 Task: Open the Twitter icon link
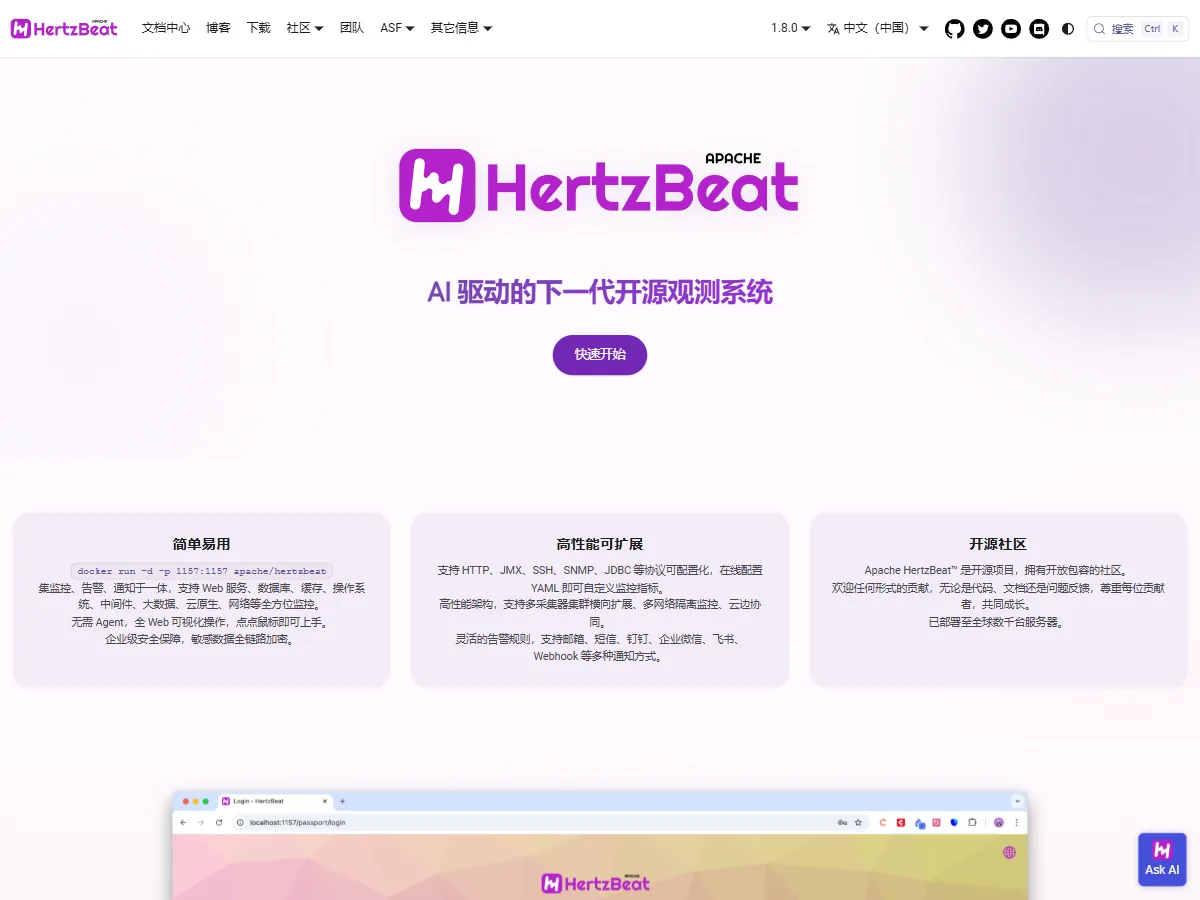(983, 29)
